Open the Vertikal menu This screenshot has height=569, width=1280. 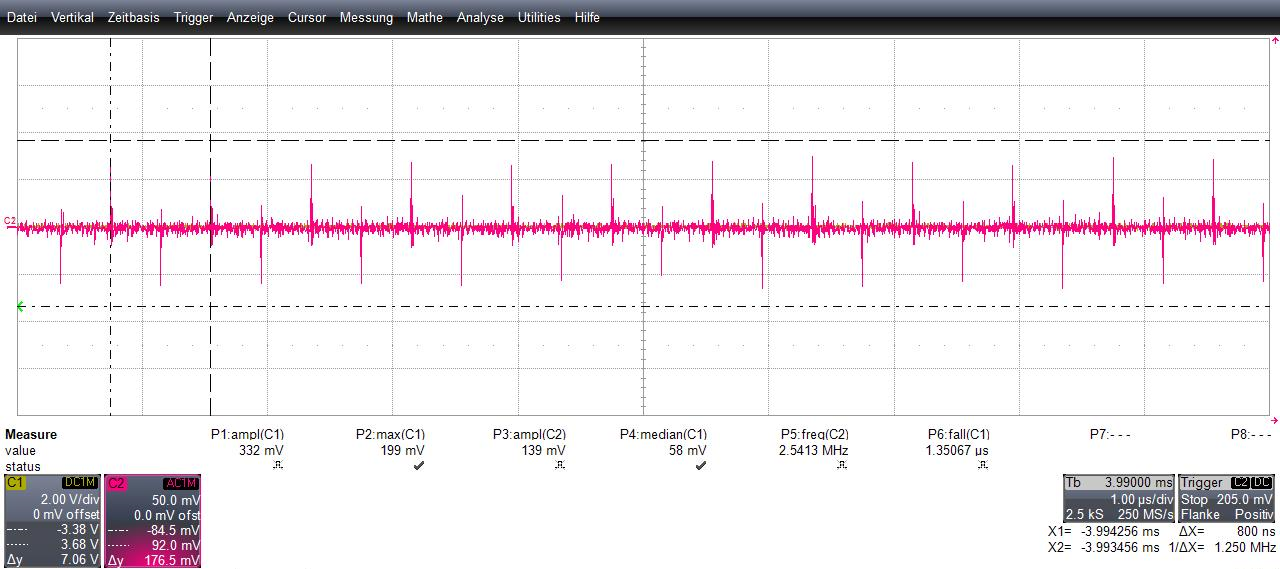click(72, 17)
